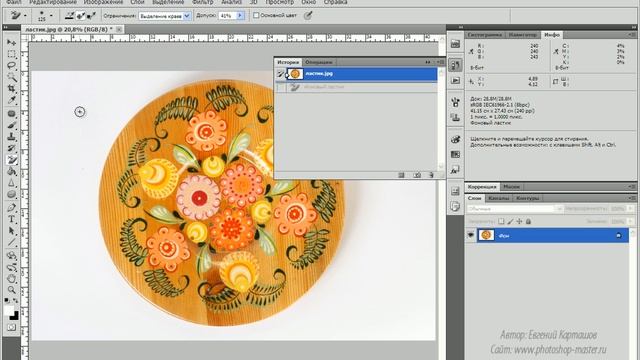640x360 pixels.
Task: Select the Move tool
Action: [11, 42]
